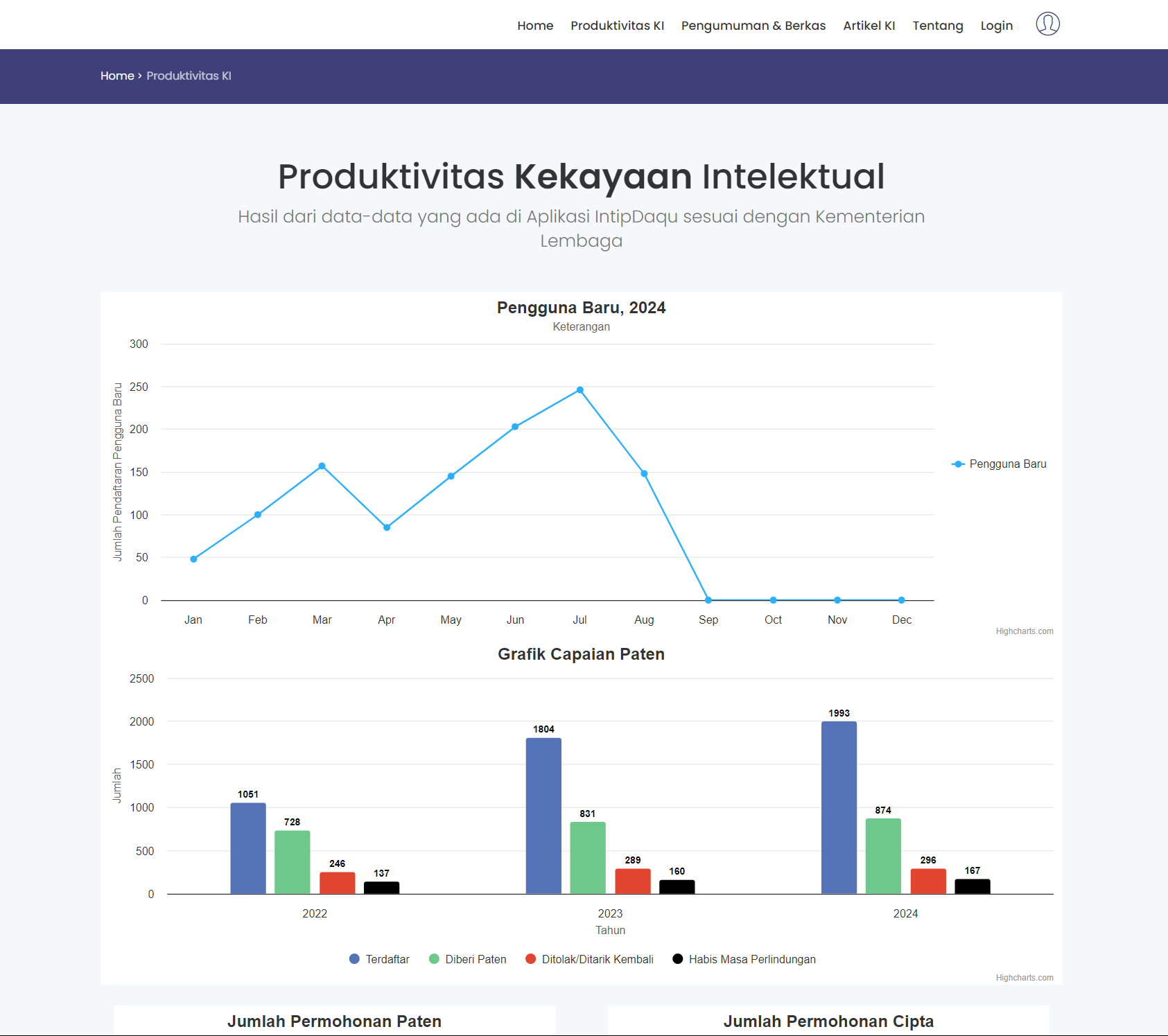The image size is (1168, 1036).
Task: Click the 2024 Terdaftar bar labeled 1993
Action: [x=839, y=808]
